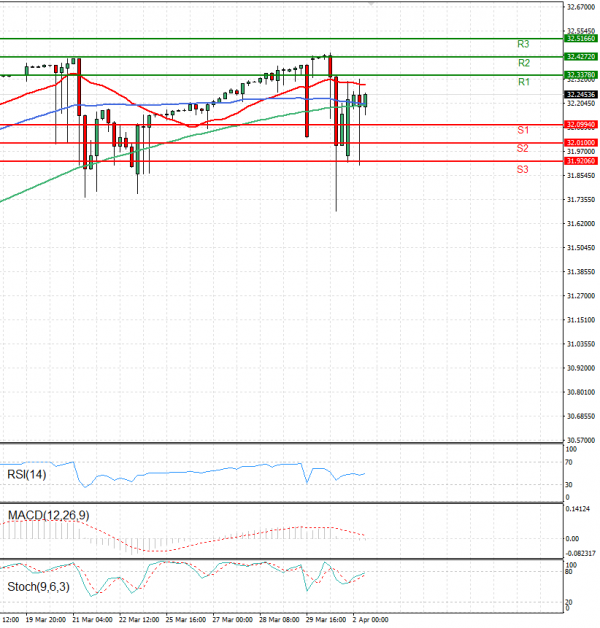The image size is (600, 628).
Task: Click the MACD scale value -0.082317
Action: [580, 554]
